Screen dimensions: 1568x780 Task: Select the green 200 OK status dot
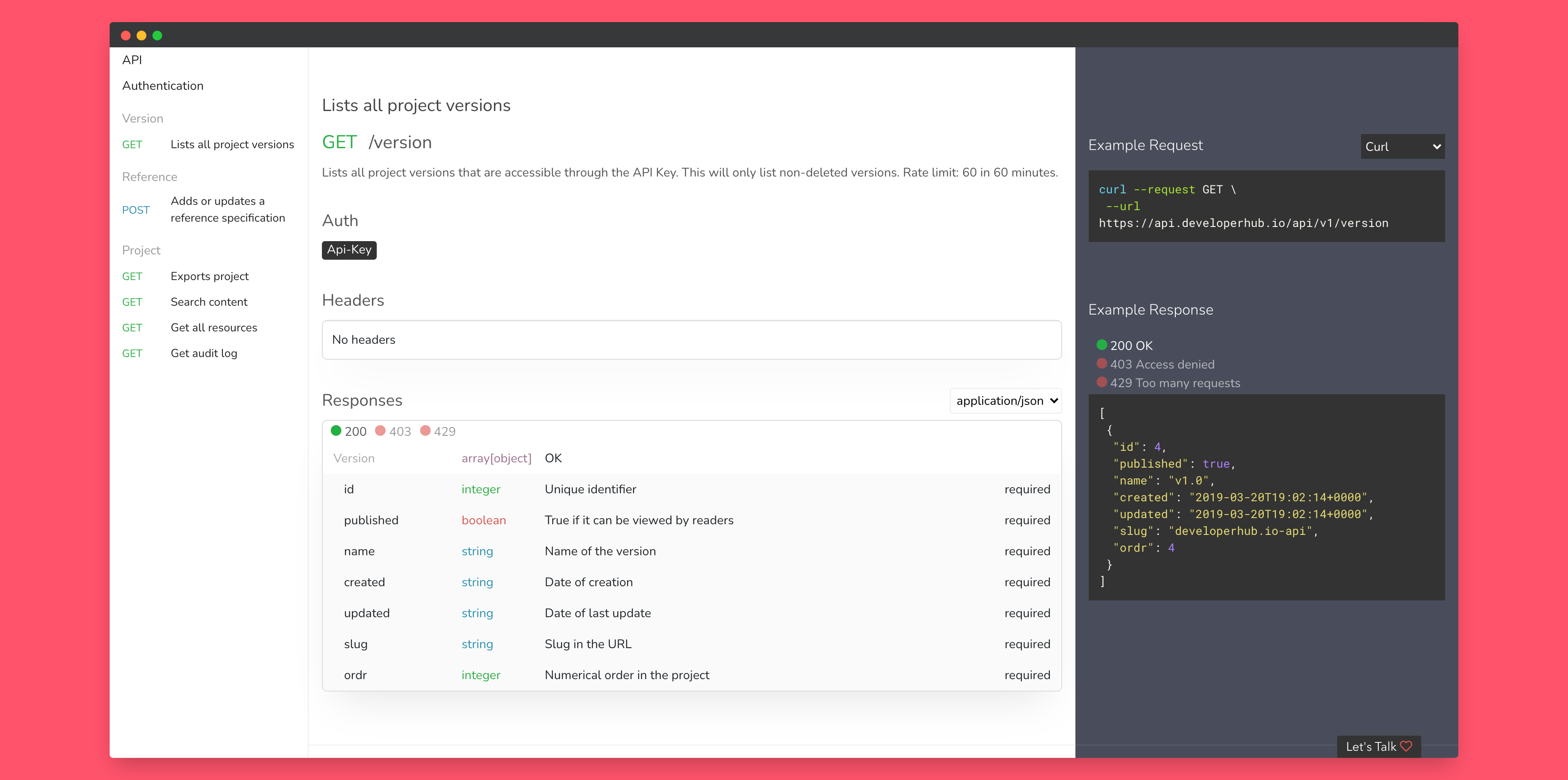click(x=1101, y=345)
